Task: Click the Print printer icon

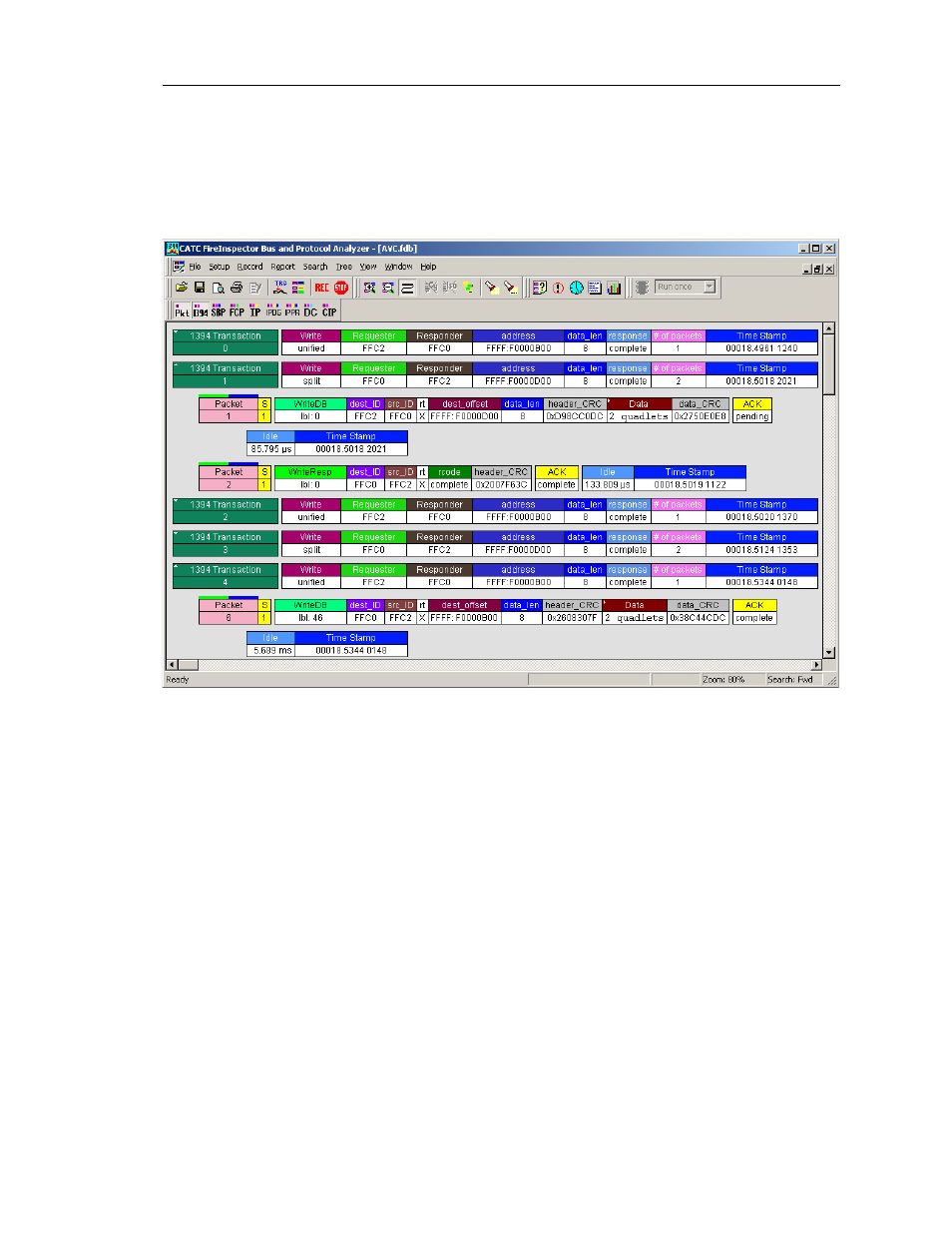Action: pyautogui.click(x=237, y=288)
